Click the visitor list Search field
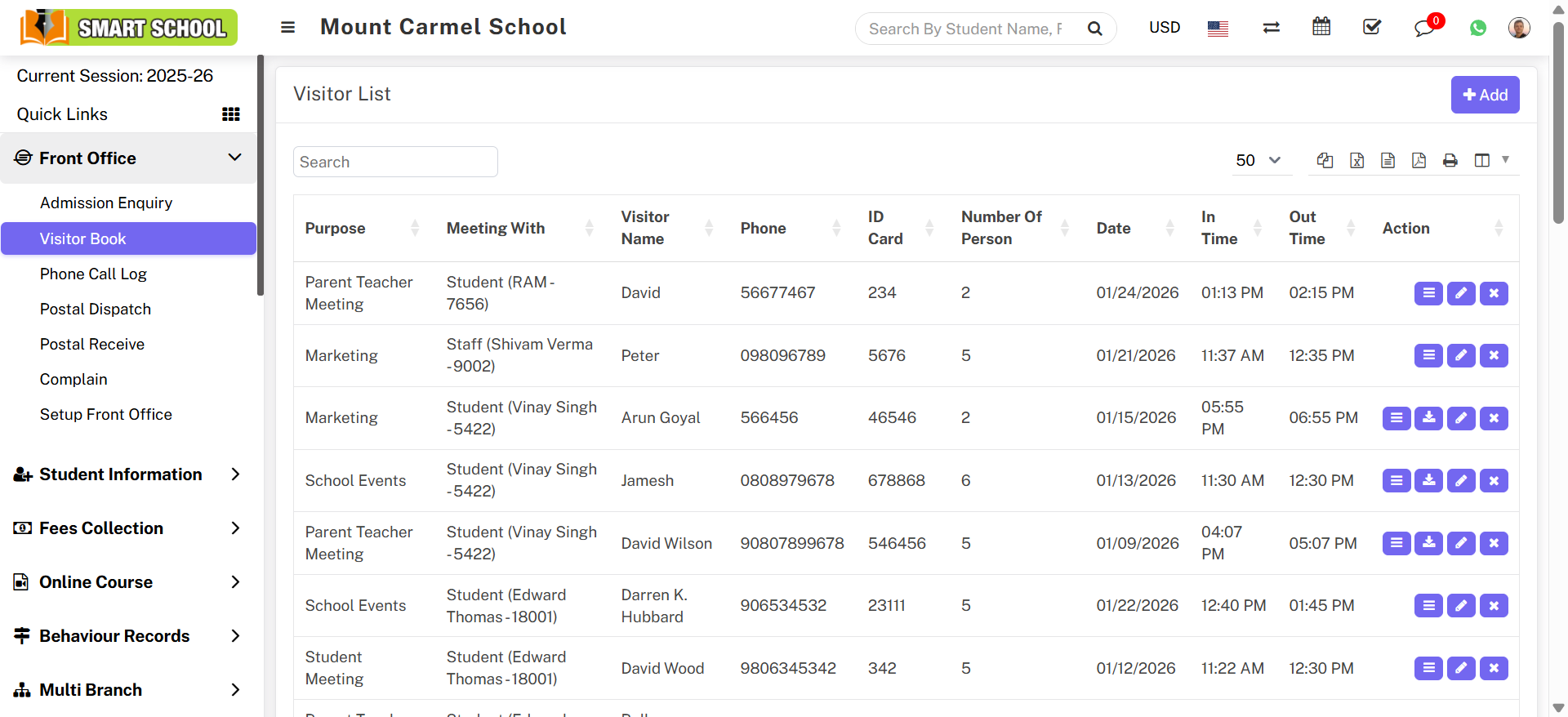1568x717 pixels. pyautogui.click(x=395, y=162)
